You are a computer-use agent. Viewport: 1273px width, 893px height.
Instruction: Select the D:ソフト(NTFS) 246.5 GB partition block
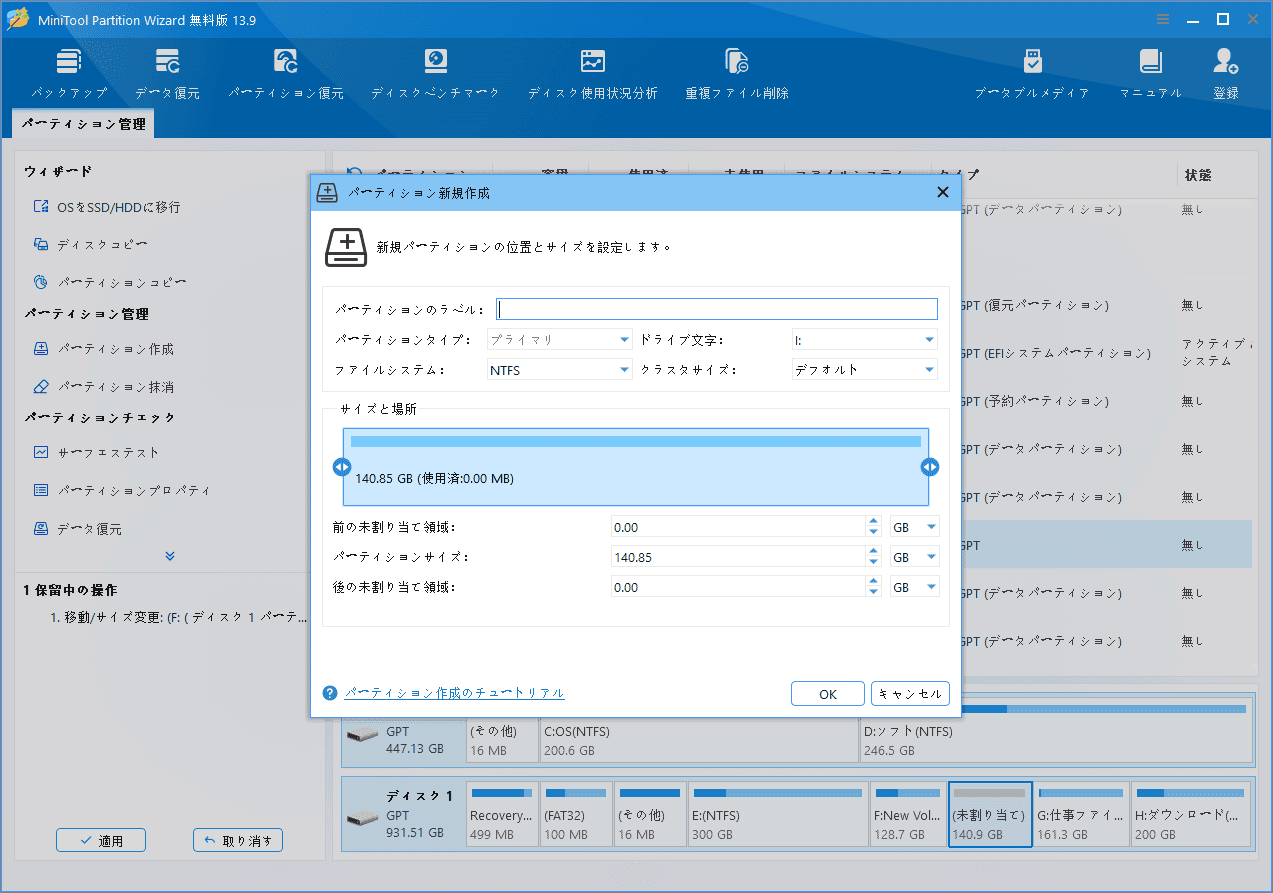click(1055, 731)
